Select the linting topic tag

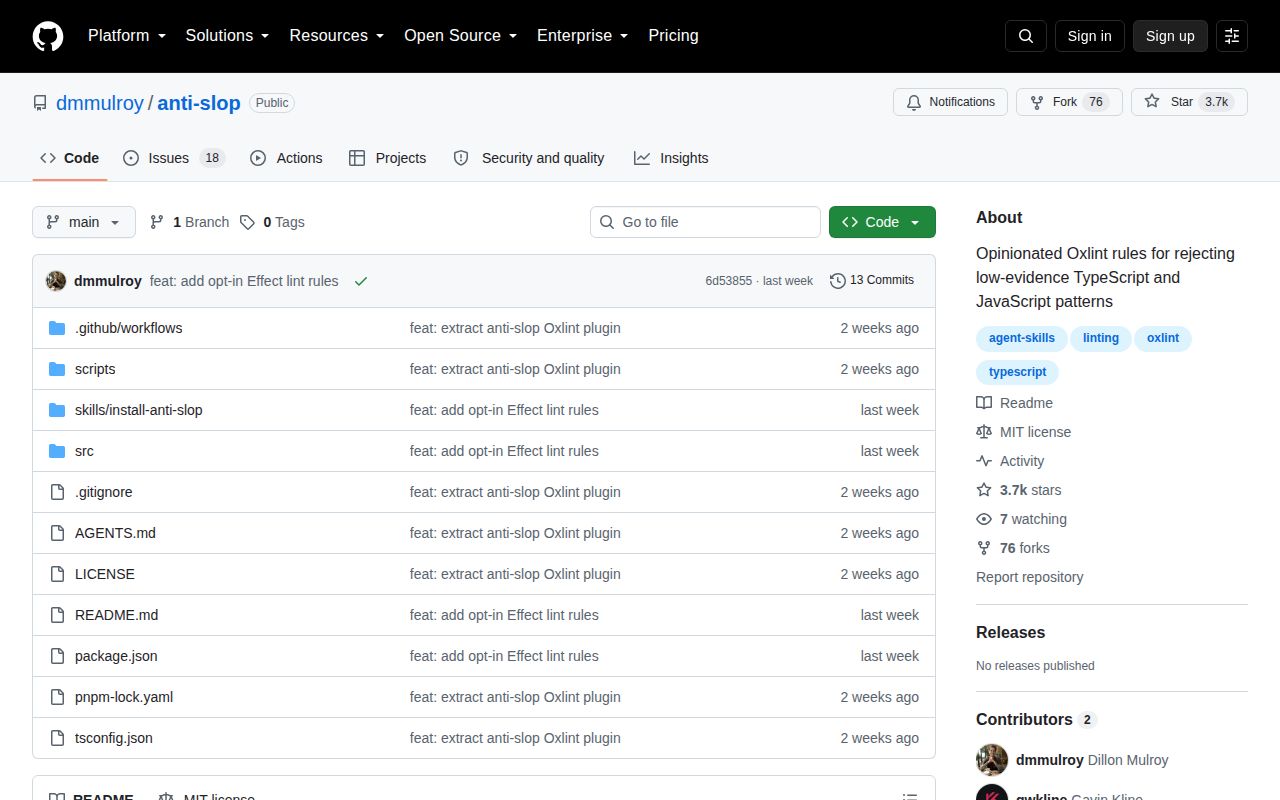(1101, 338)
